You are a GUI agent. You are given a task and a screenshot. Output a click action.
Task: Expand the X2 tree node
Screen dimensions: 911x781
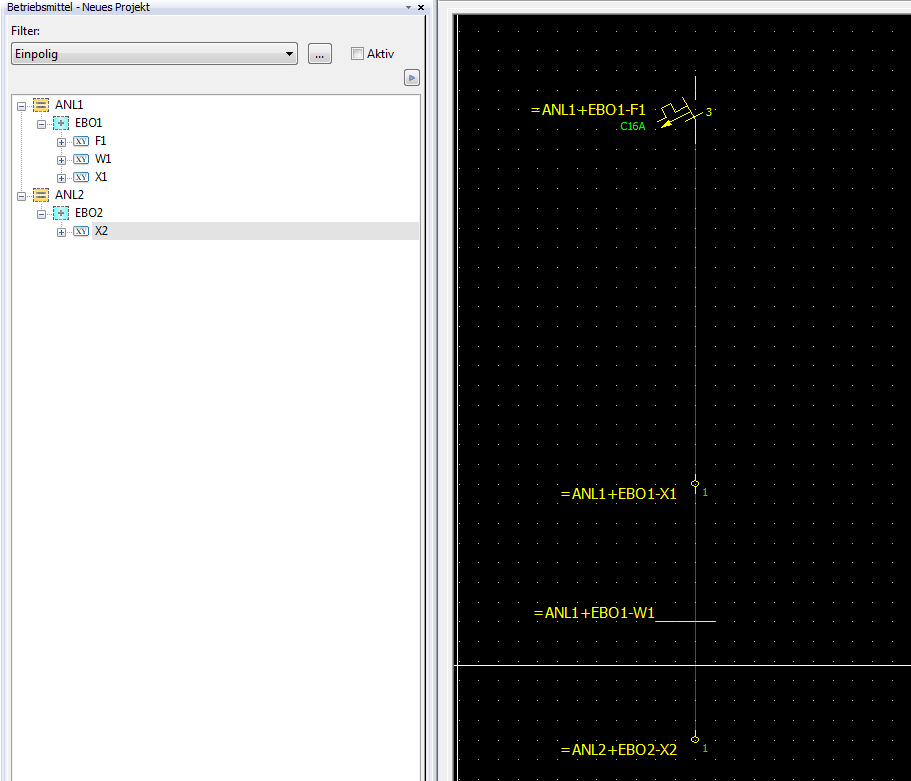(61, 232)
